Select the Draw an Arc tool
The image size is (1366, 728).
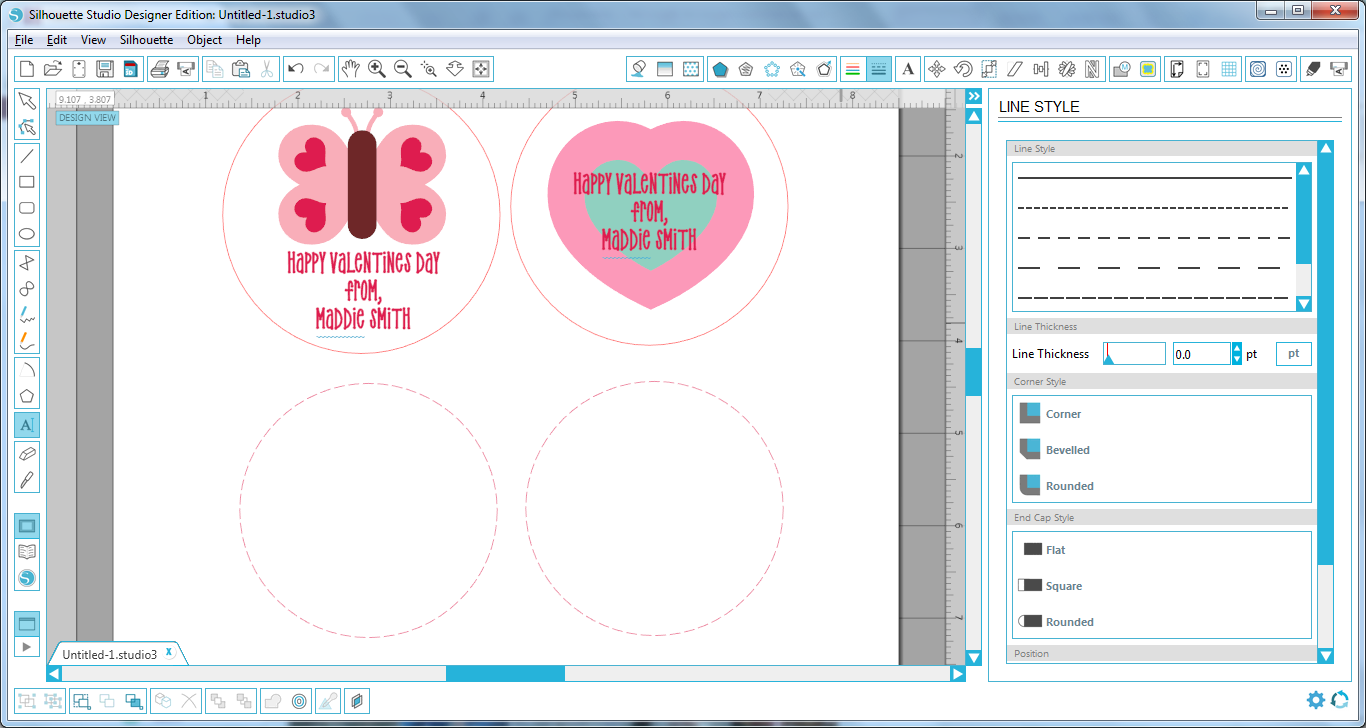(x=27, y=370)
